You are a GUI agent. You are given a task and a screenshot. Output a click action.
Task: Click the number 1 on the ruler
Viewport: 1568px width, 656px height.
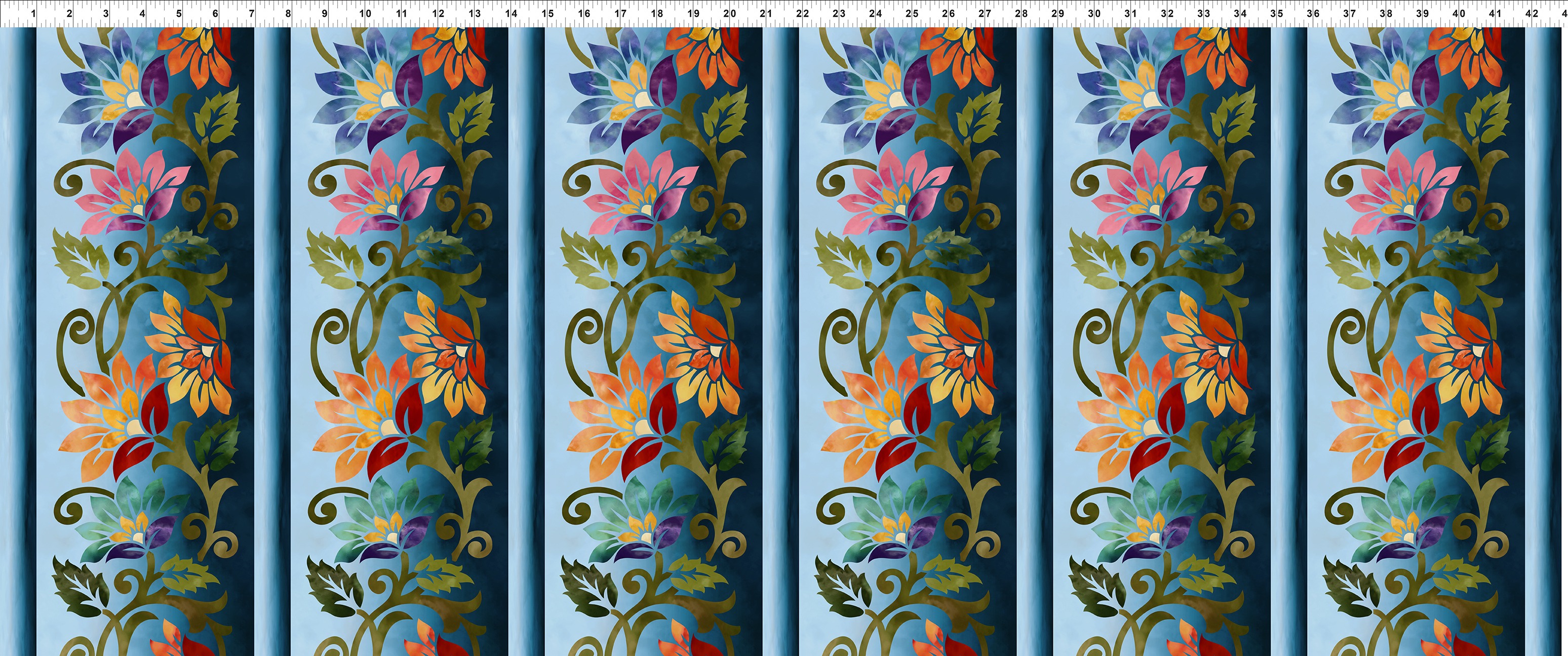pyautogui.click(x=32, y=13)
